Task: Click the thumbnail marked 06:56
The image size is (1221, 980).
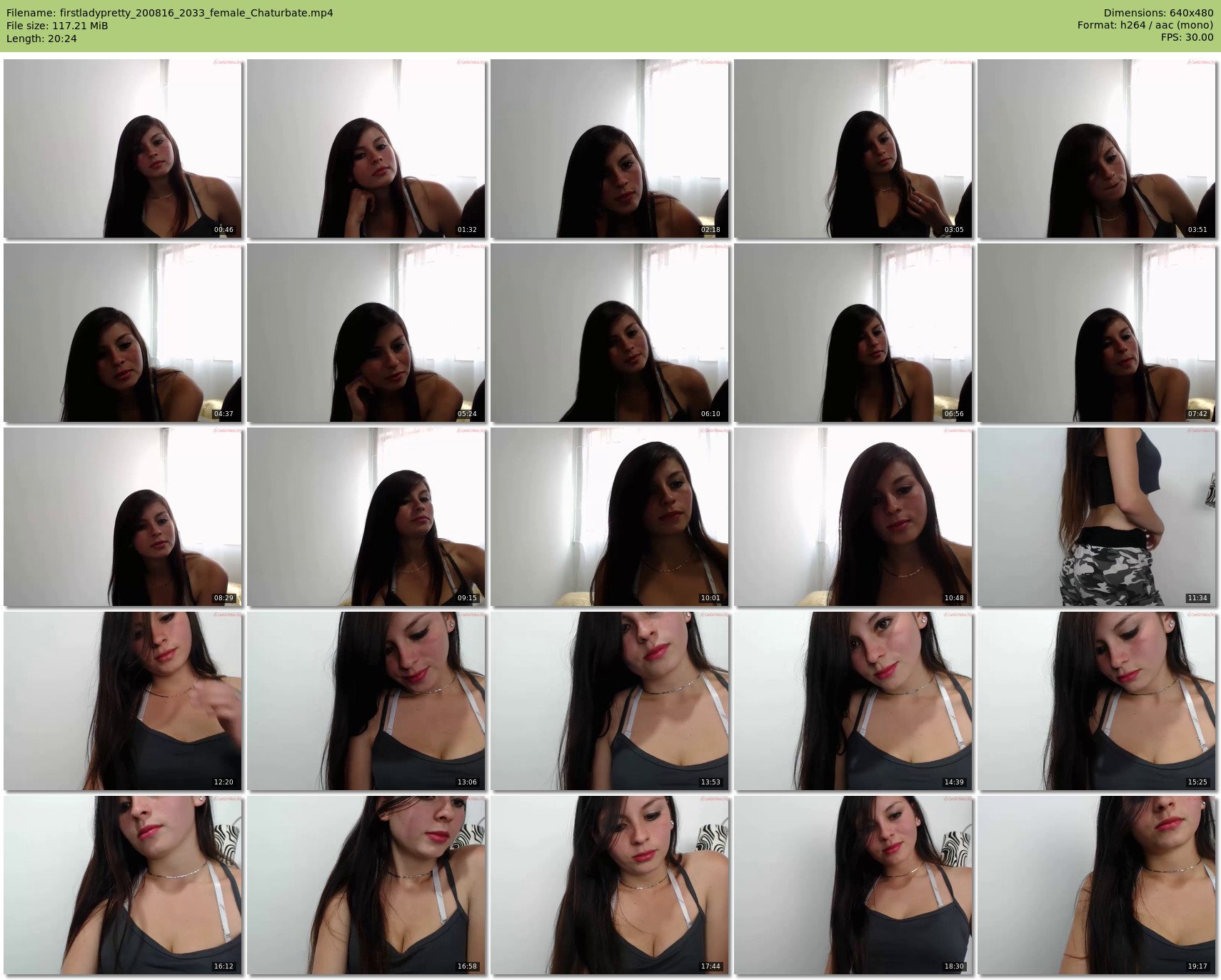Action: tap(853, 333)
